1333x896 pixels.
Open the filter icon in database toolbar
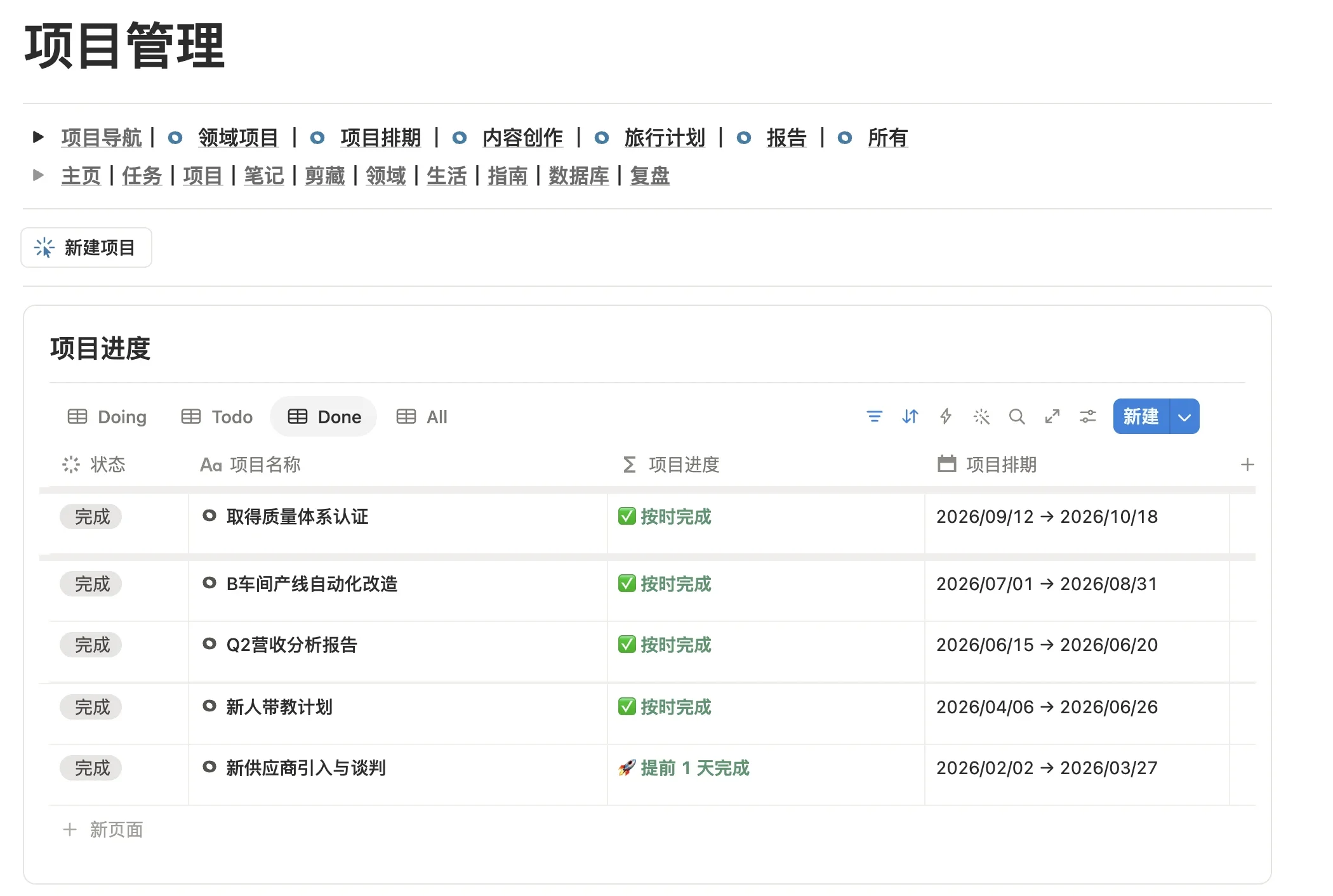(x=874, y=416)
